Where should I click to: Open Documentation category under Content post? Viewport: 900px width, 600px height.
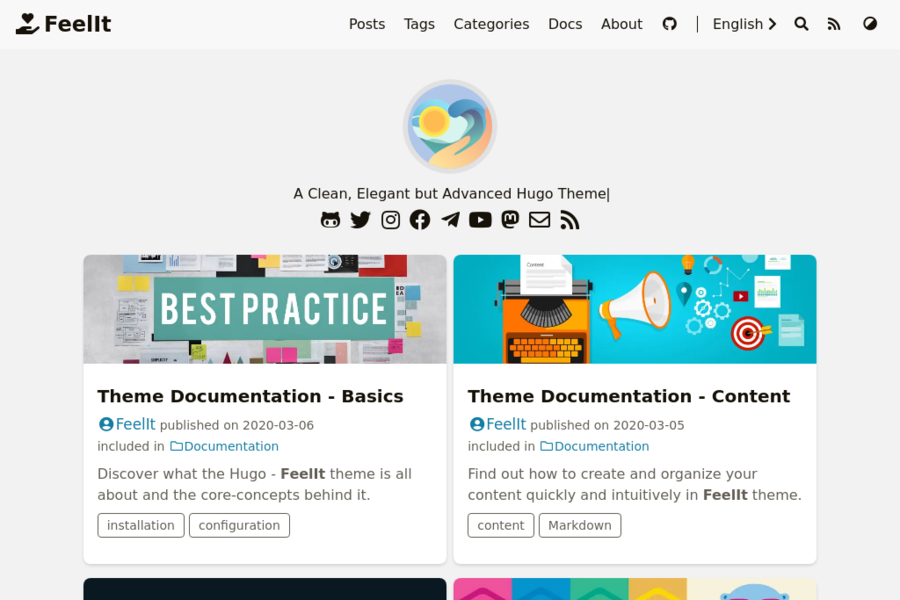(x=595, y=446)
